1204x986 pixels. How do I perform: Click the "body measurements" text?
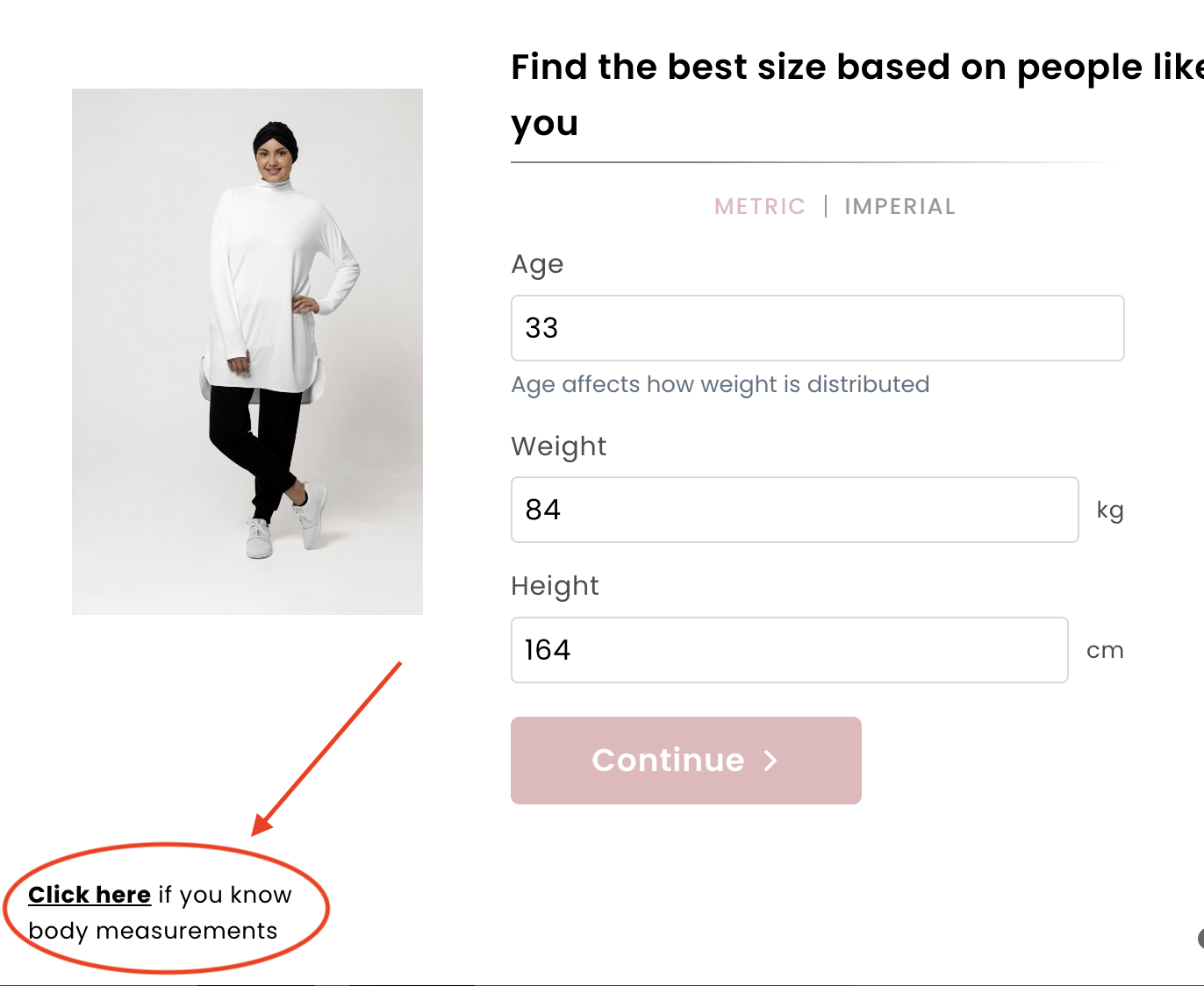coord(153,931)
